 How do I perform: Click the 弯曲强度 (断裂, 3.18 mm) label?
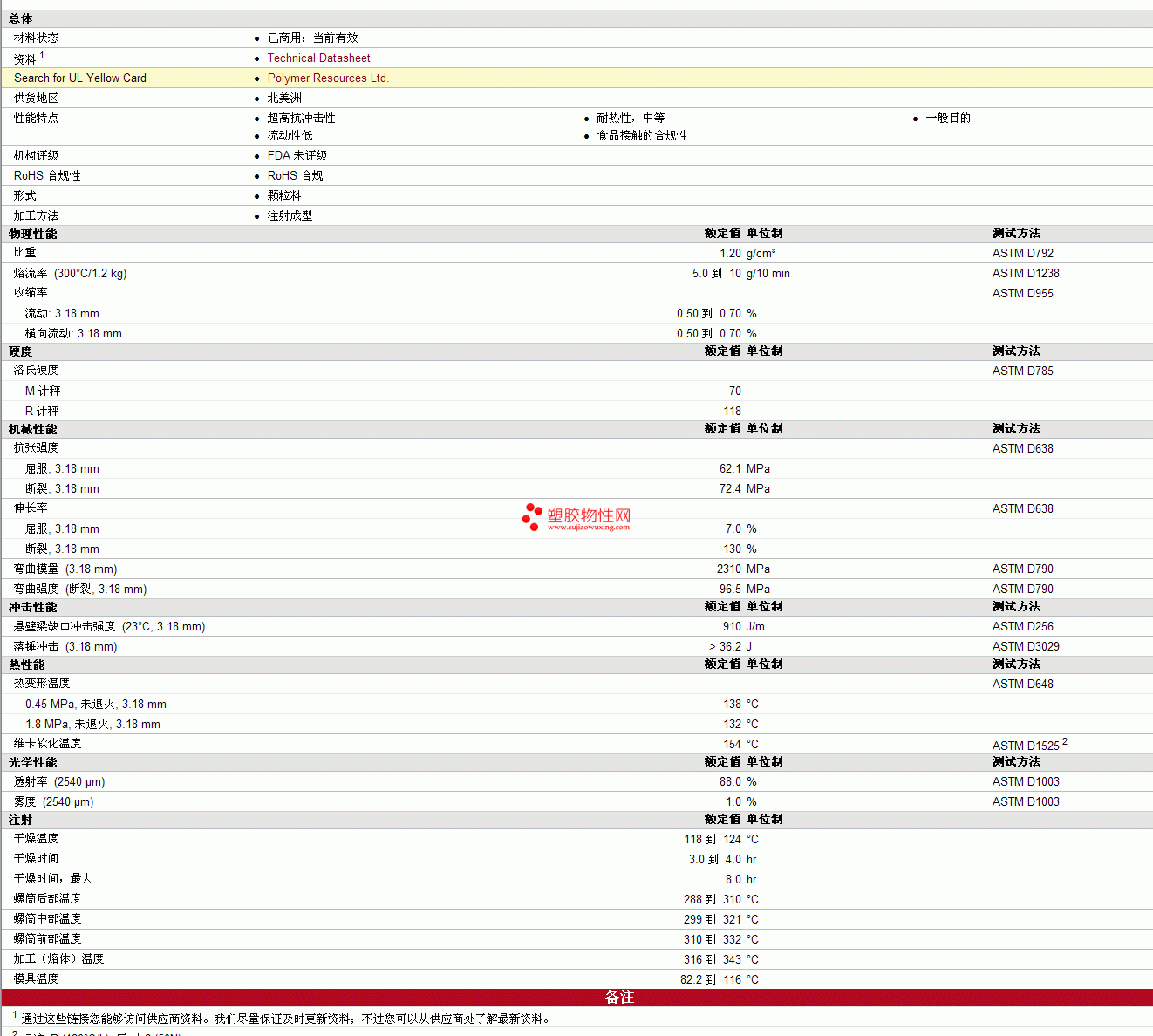tap(80, 589)
